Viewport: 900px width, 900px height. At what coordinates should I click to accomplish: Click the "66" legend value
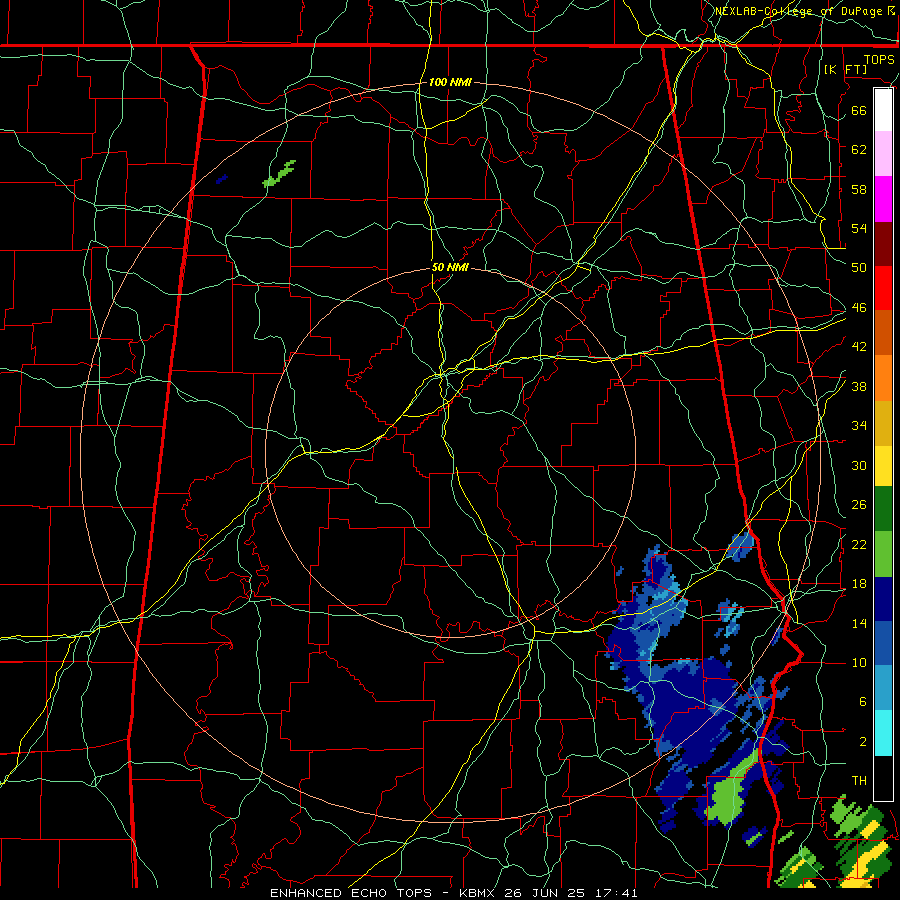point(859,110)
